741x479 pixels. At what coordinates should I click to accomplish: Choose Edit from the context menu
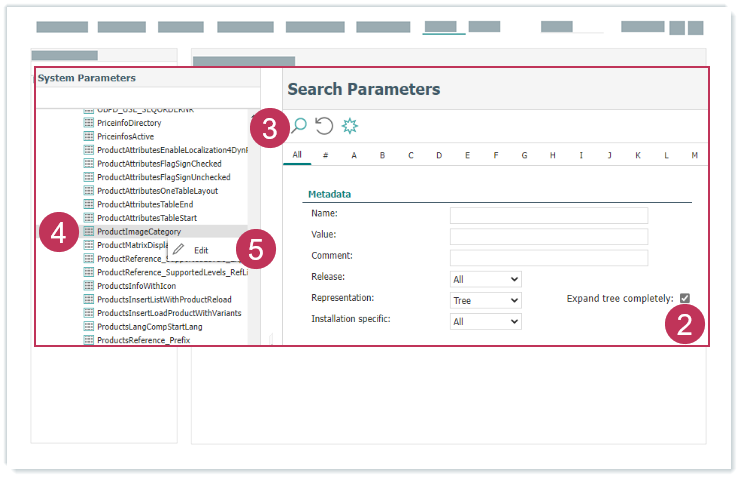pos(201,250)
